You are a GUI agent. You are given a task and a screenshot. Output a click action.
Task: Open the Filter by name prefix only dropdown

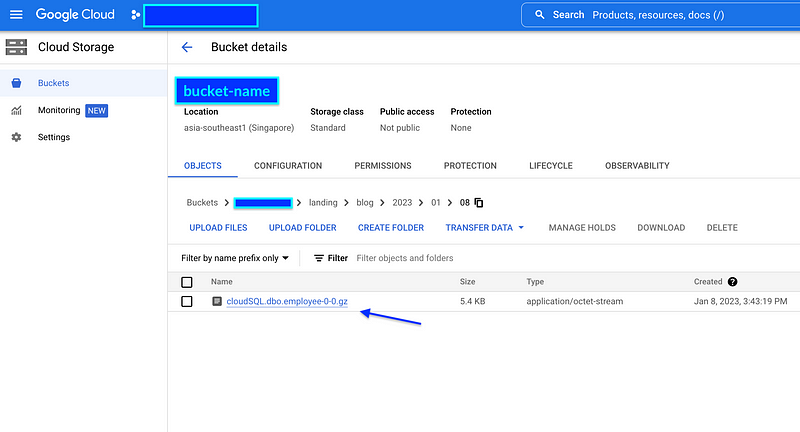236,258
